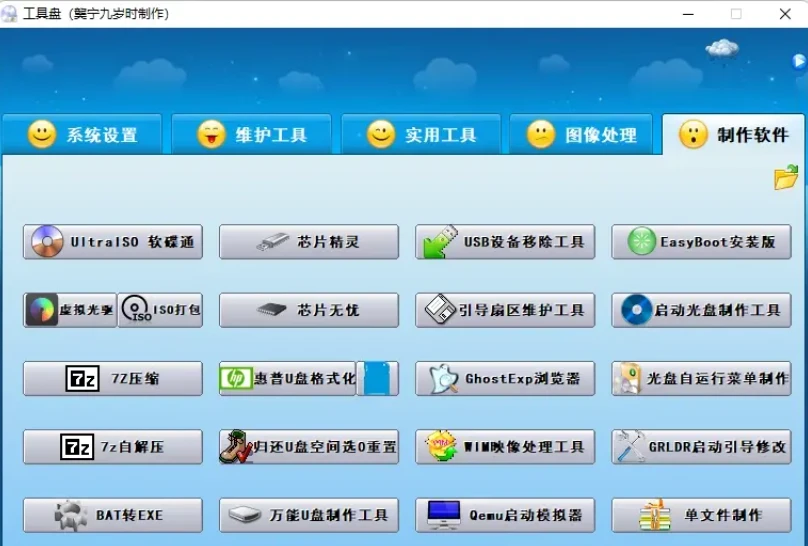Click the green EasyBoot circle icon

click(642, 241)
